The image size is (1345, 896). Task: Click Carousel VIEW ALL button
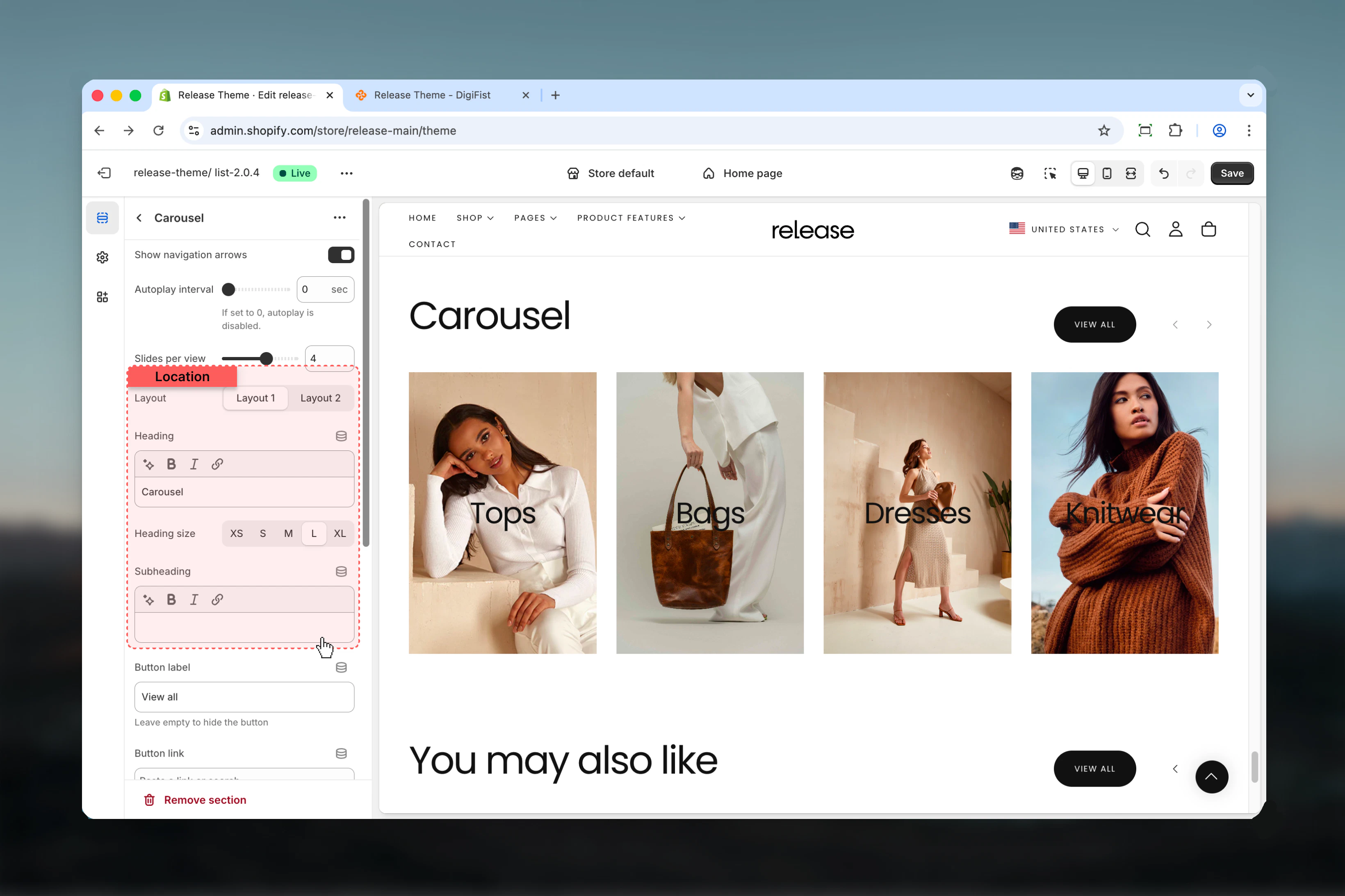(x=1094, y=324)
